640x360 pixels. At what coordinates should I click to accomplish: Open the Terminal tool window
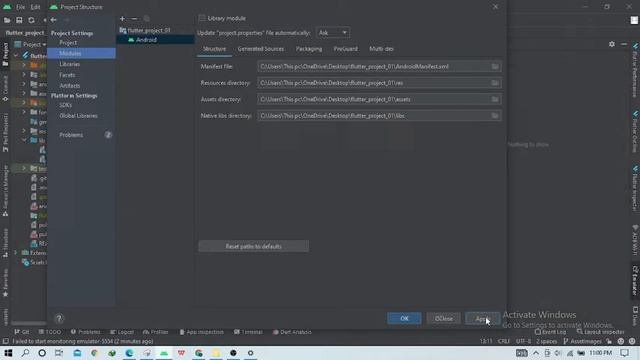pyautogui.click(x=248, y=332)
